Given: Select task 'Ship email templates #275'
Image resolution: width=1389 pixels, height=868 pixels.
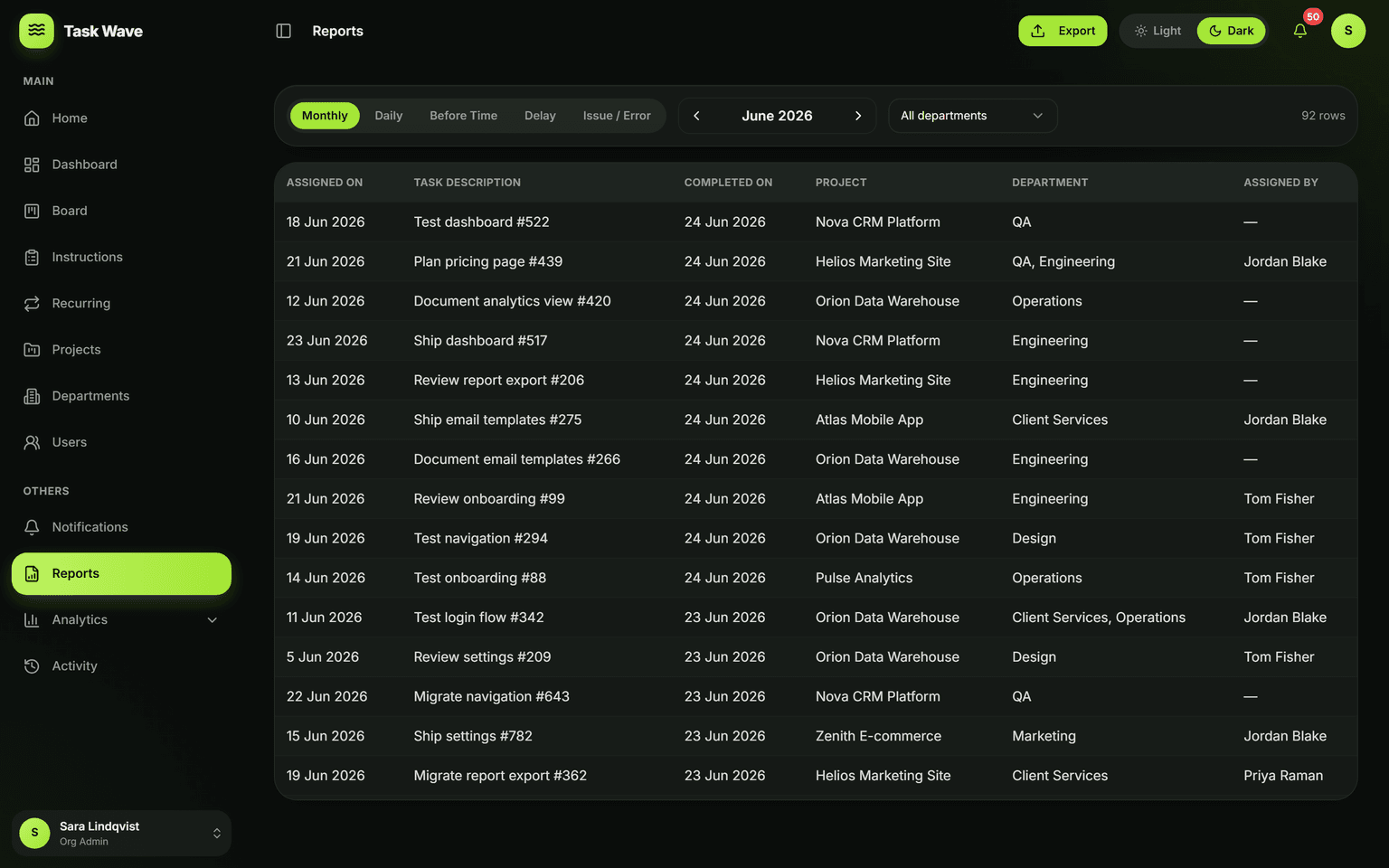Looking at the screenshot, I should tap(497, 420).
